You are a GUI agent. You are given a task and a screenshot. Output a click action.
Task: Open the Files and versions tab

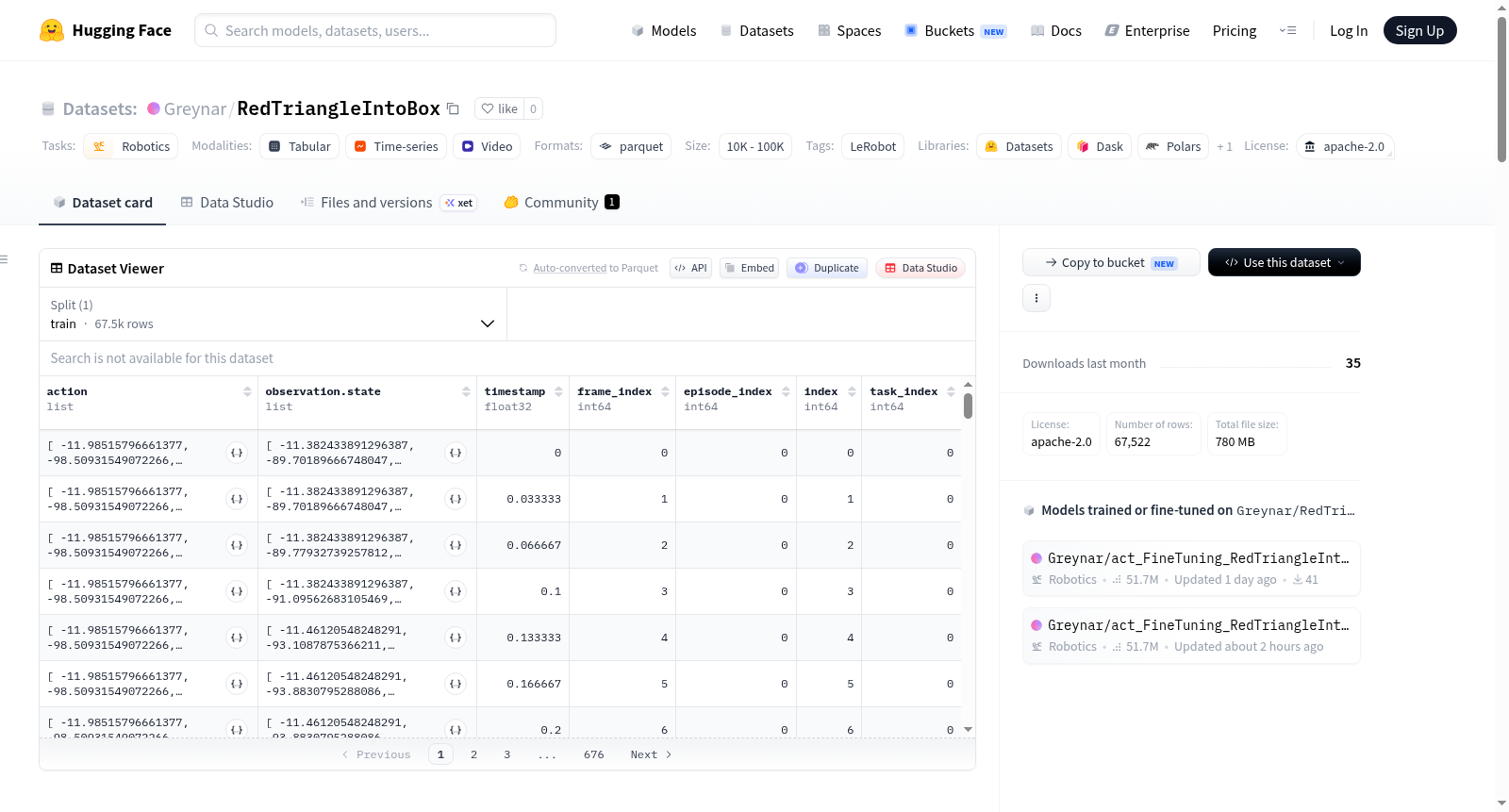388,202
